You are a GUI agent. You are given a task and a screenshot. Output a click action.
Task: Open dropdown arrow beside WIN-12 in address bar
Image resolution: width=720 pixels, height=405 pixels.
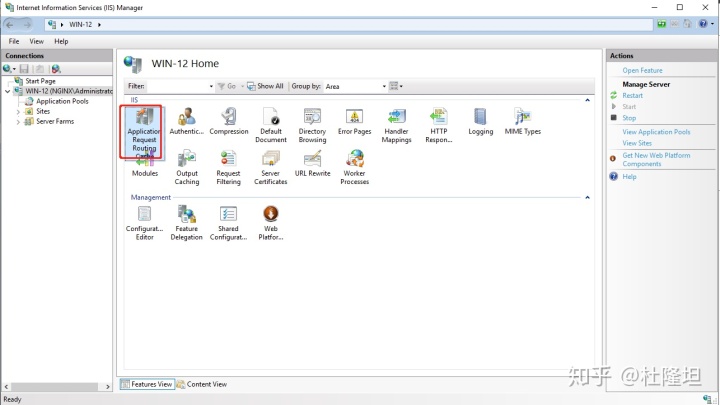click(99, 24)
